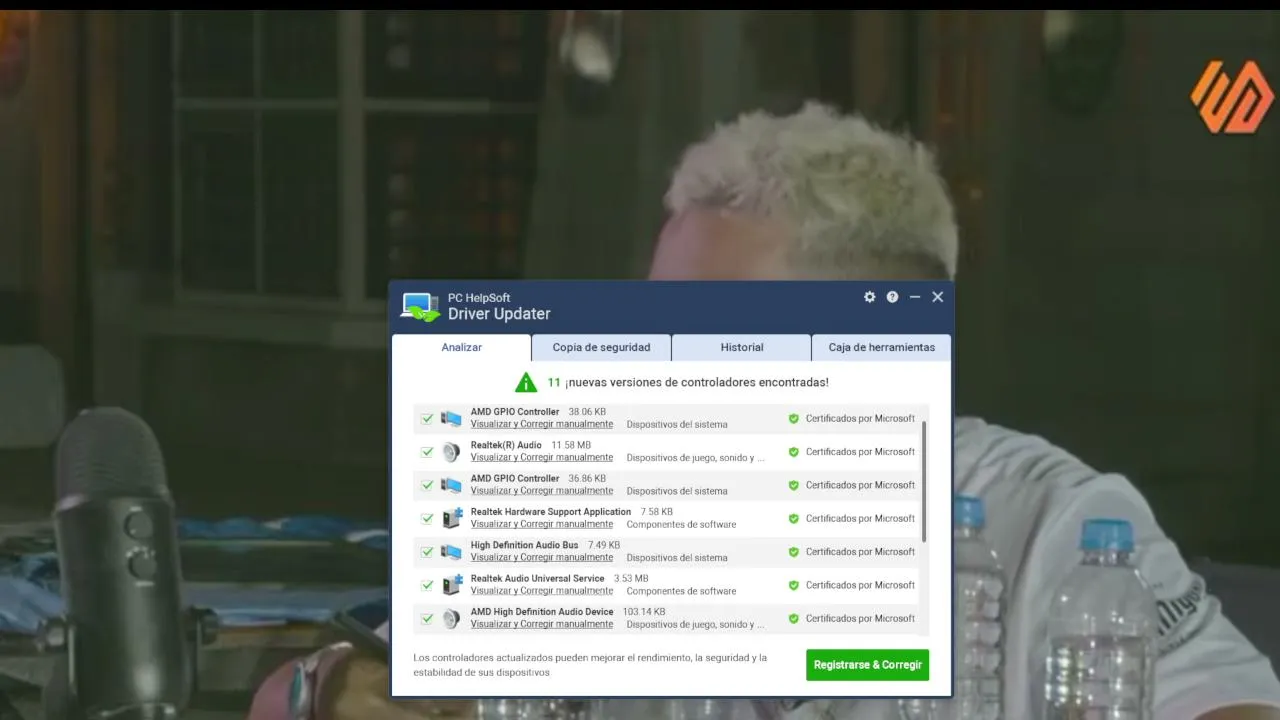Uncheck High Definition Audio Bus driver

click(x=427, y=552)
